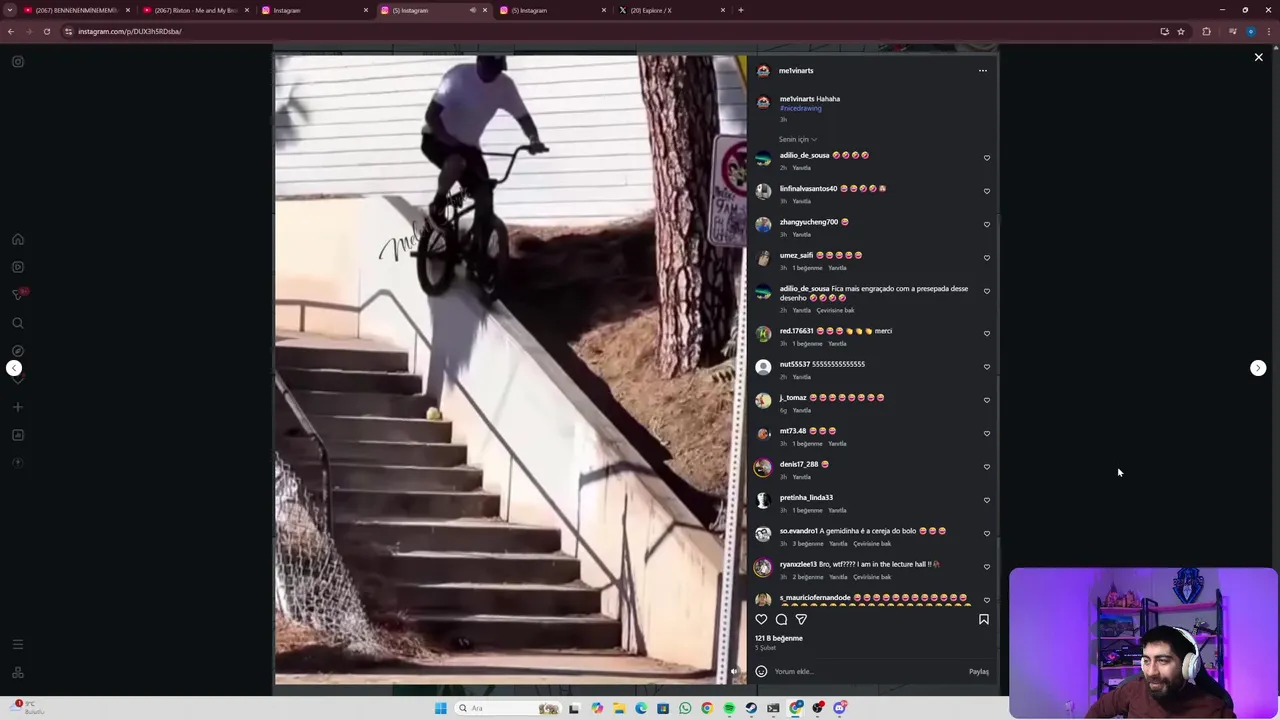Like the comment by ryanxzlee13

pos(986,567)
